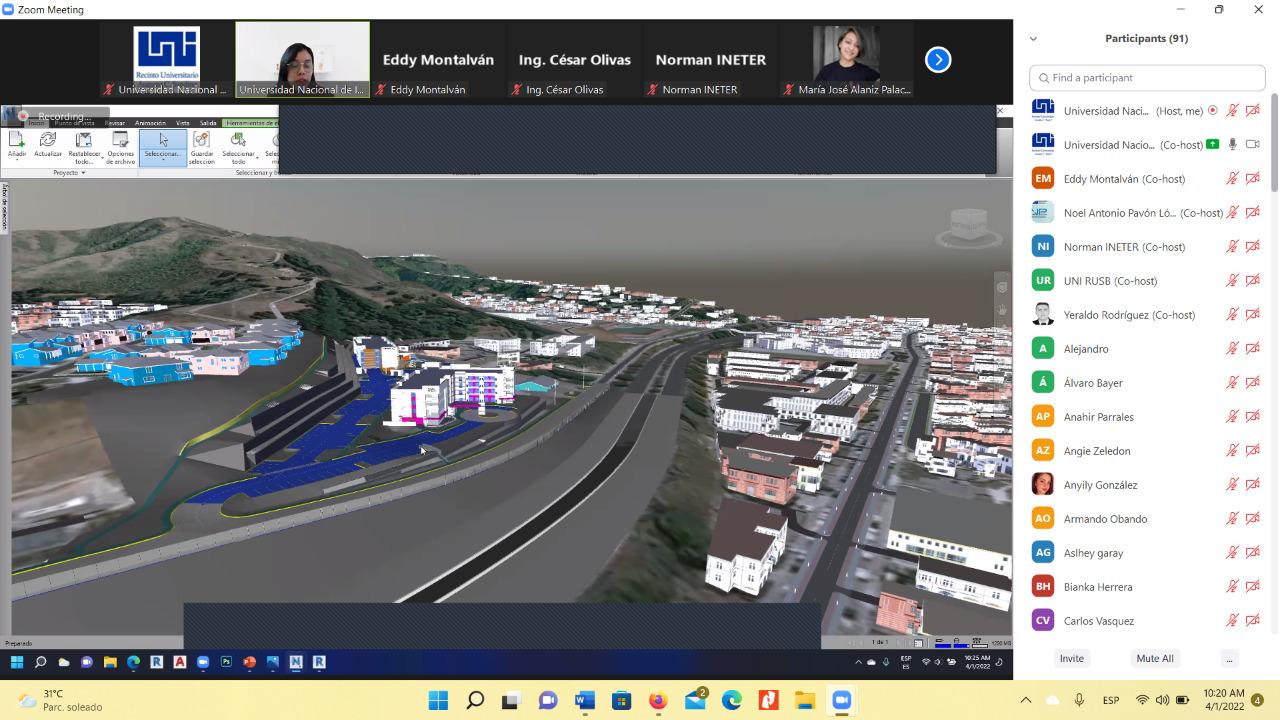1280x720 pixels.
Task: Toggle microphone icon for Norman INETER
Action: 1233,247
